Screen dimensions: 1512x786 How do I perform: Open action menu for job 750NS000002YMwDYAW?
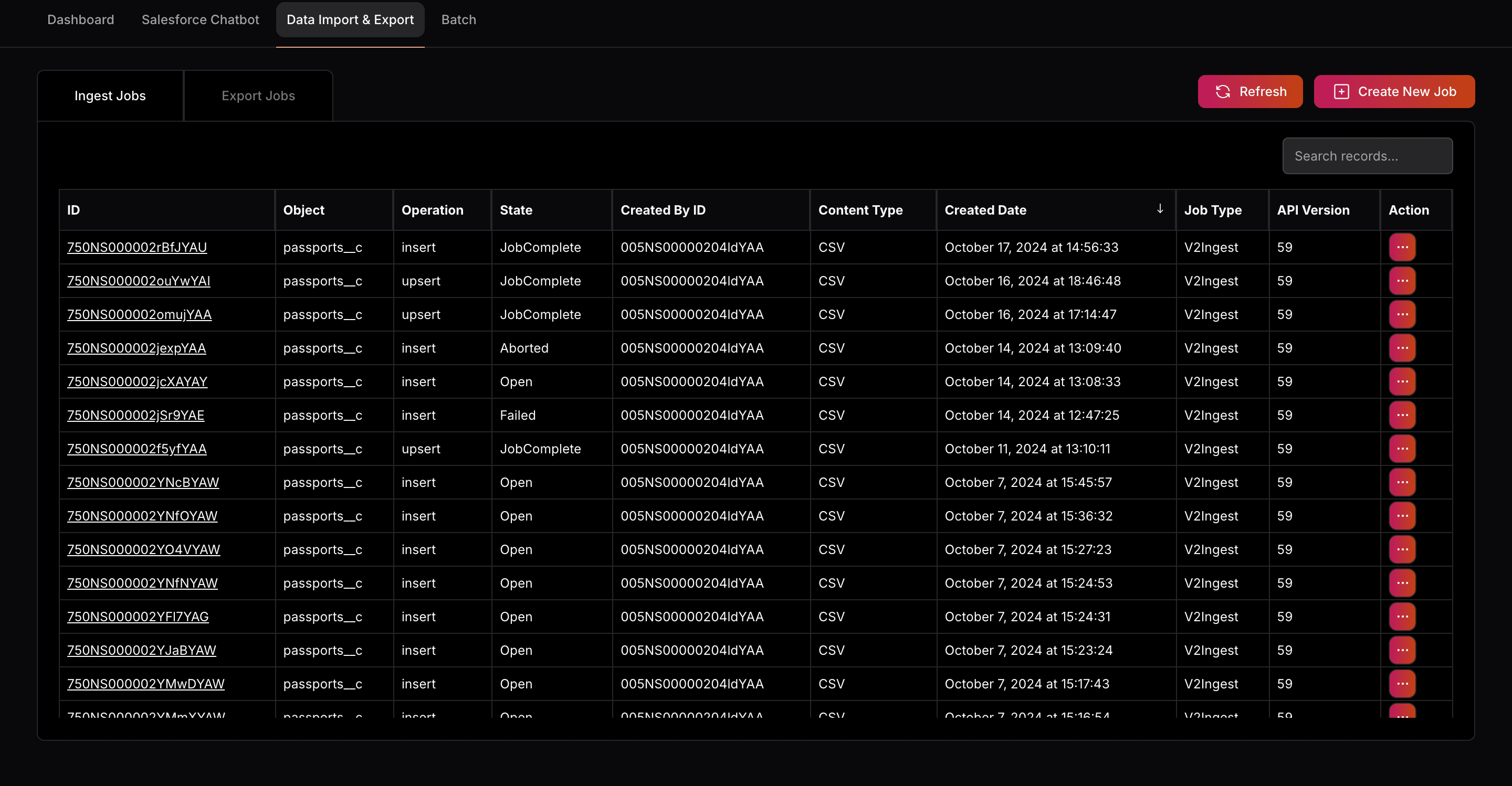click(1402, 683)
